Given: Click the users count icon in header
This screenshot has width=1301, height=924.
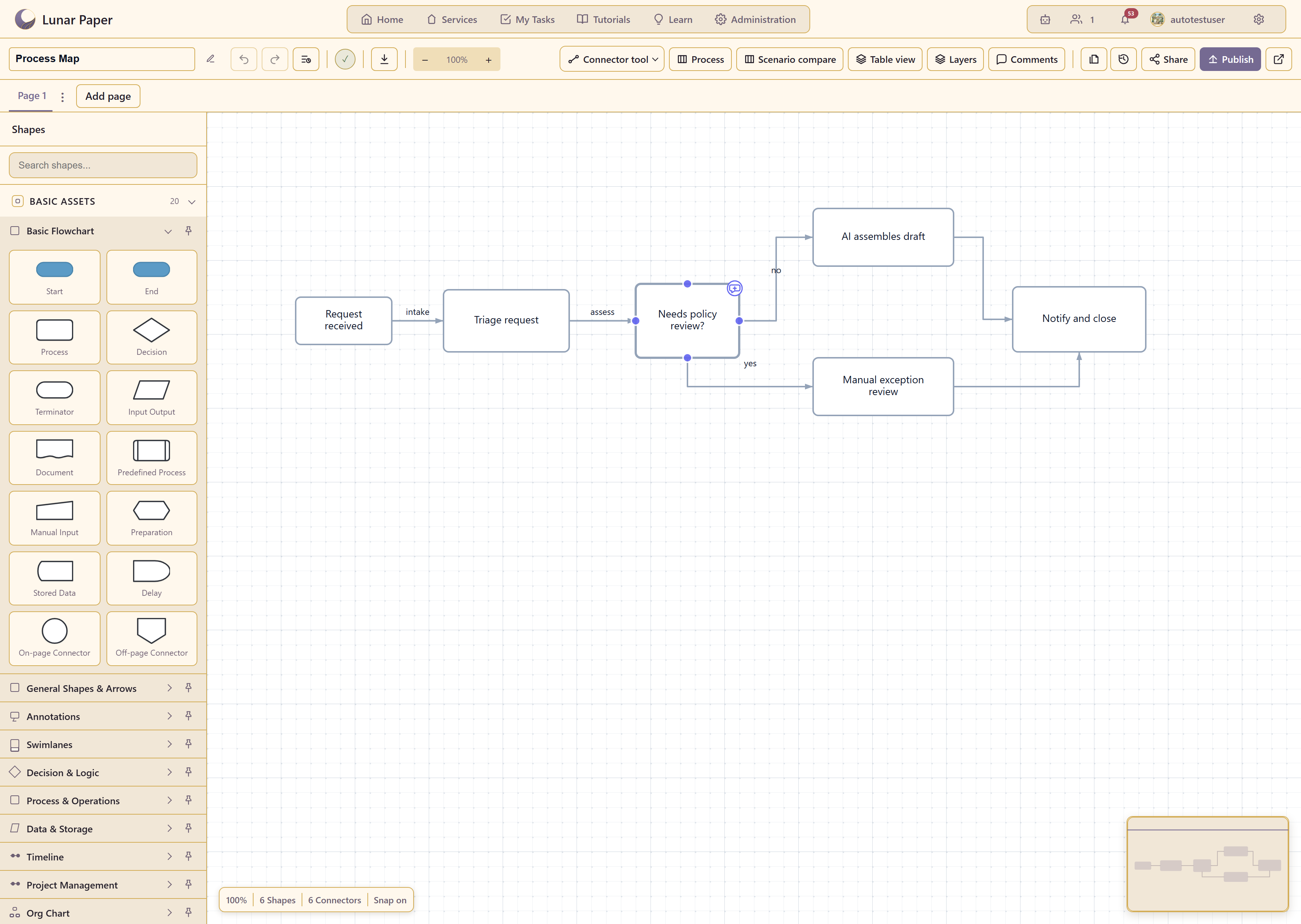Looking at the screenshot, I should click(1082, 19).
